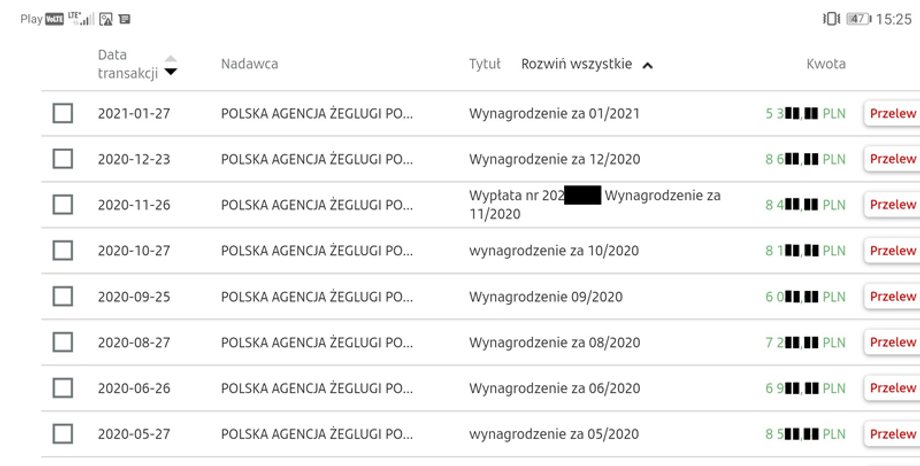Tap the battery indicator in status bar
Image resolution: width=920 pixels, height=466 pixels.
coord(858,19)
